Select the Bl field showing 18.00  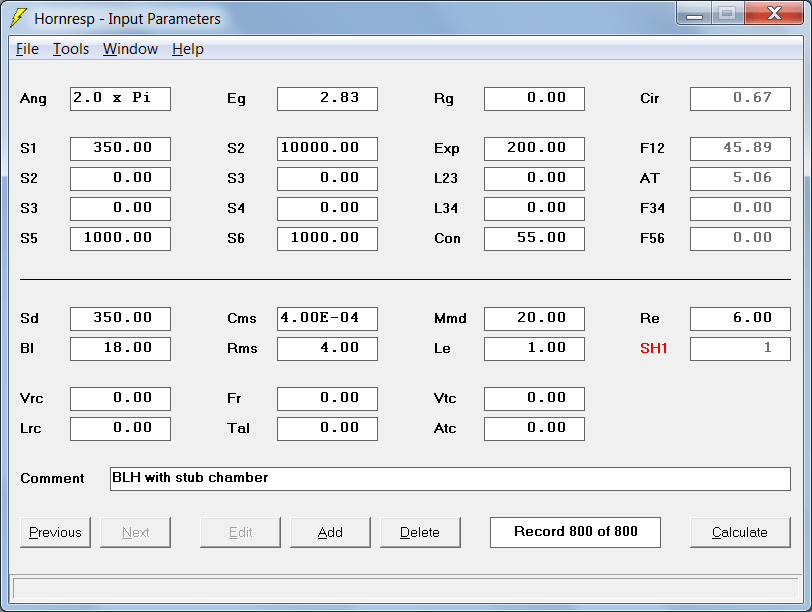click(120, 348)
